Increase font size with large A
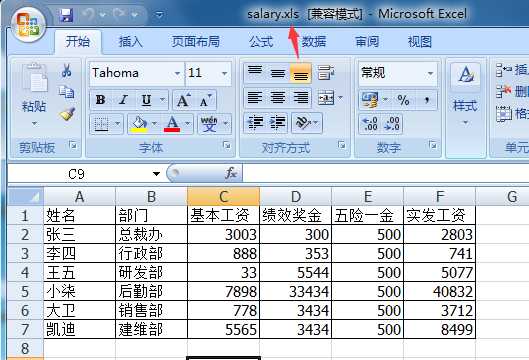The height and width of the screenshot is (360, 529). click(184, 100)
